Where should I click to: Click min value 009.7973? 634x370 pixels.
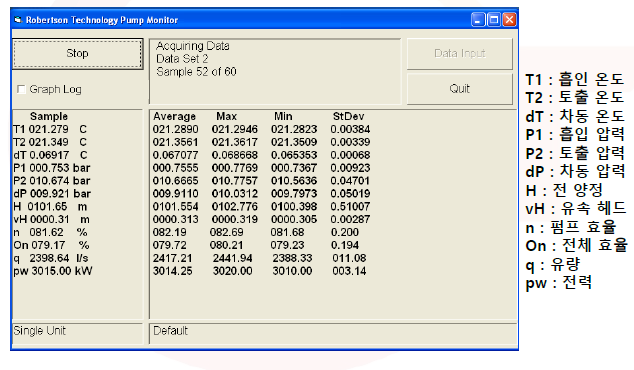294,194
